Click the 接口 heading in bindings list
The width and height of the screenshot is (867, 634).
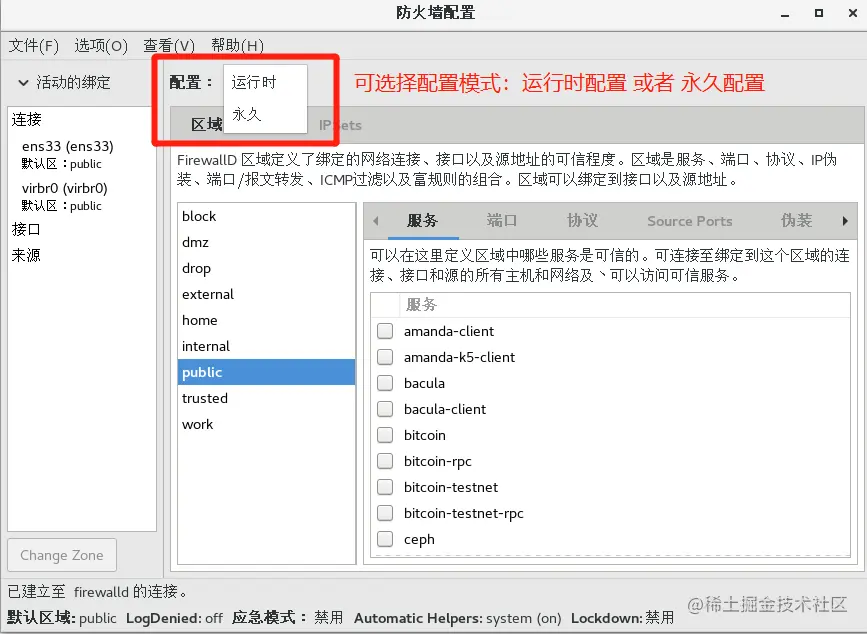(26, 229)
